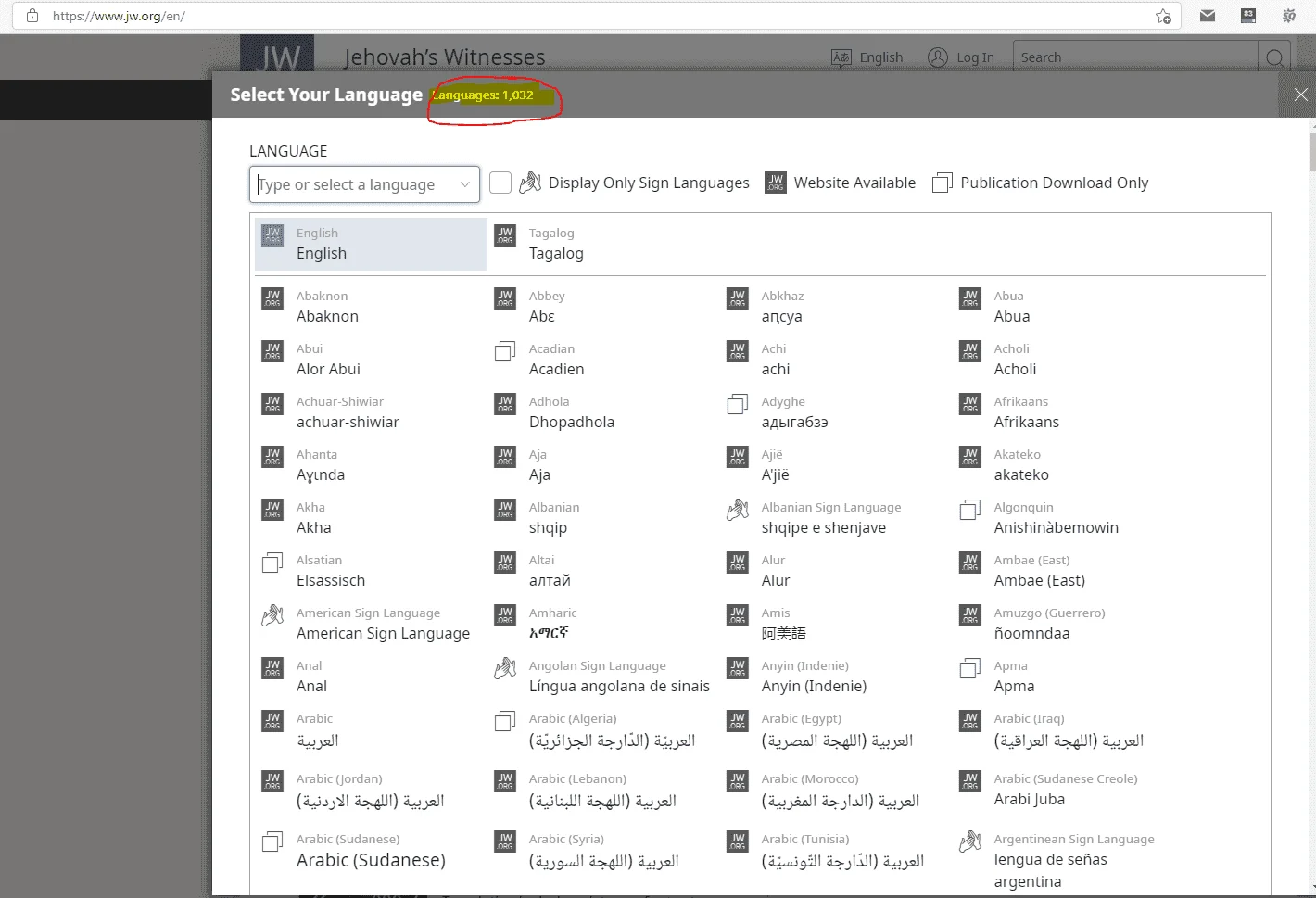Click download-only icon beside Arabic (Algeria)
This screenshot has width=1316, height=898.
tap(505, 721)
